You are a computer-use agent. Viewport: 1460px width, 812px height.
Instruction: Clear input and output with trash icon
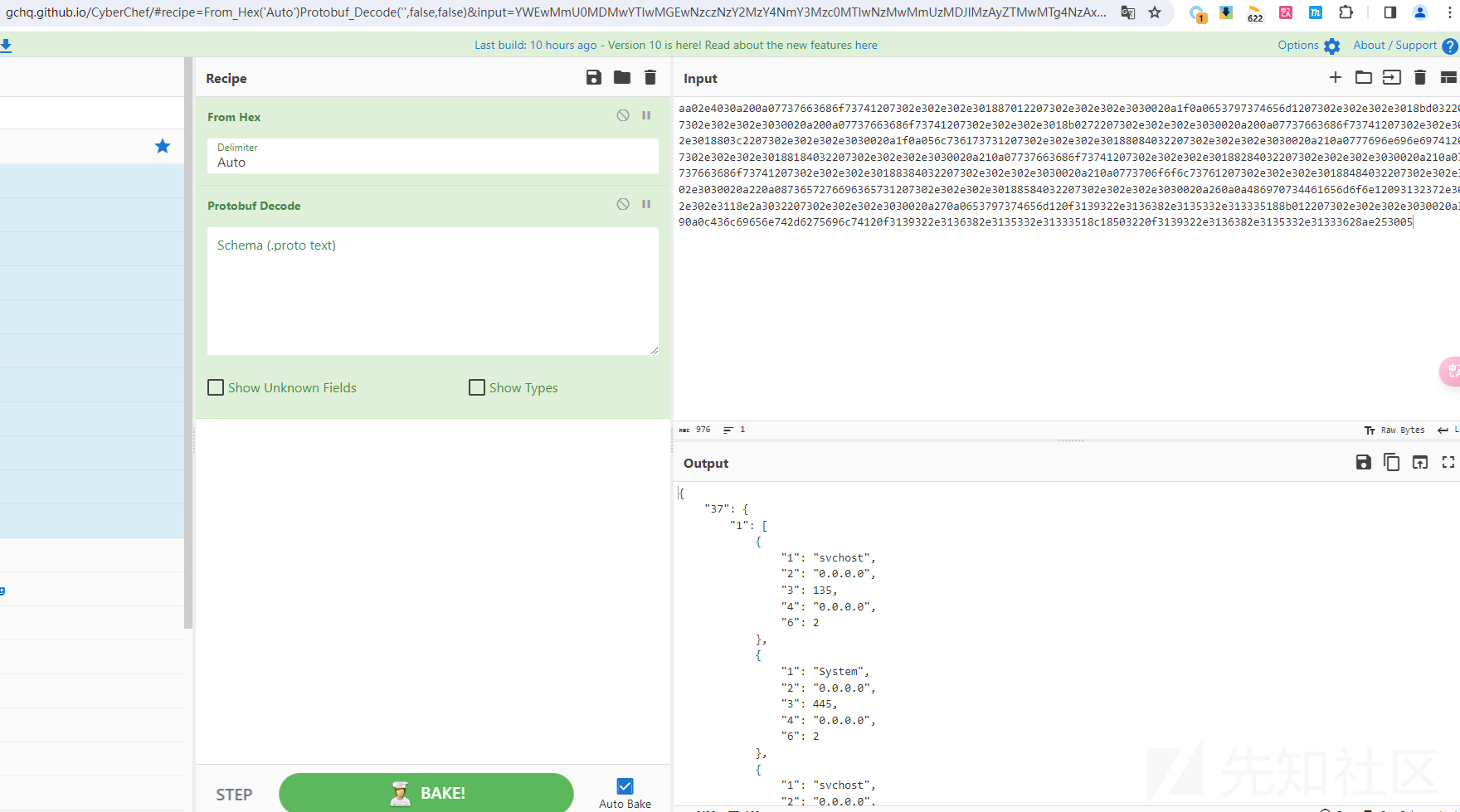tap(1420, 77)
